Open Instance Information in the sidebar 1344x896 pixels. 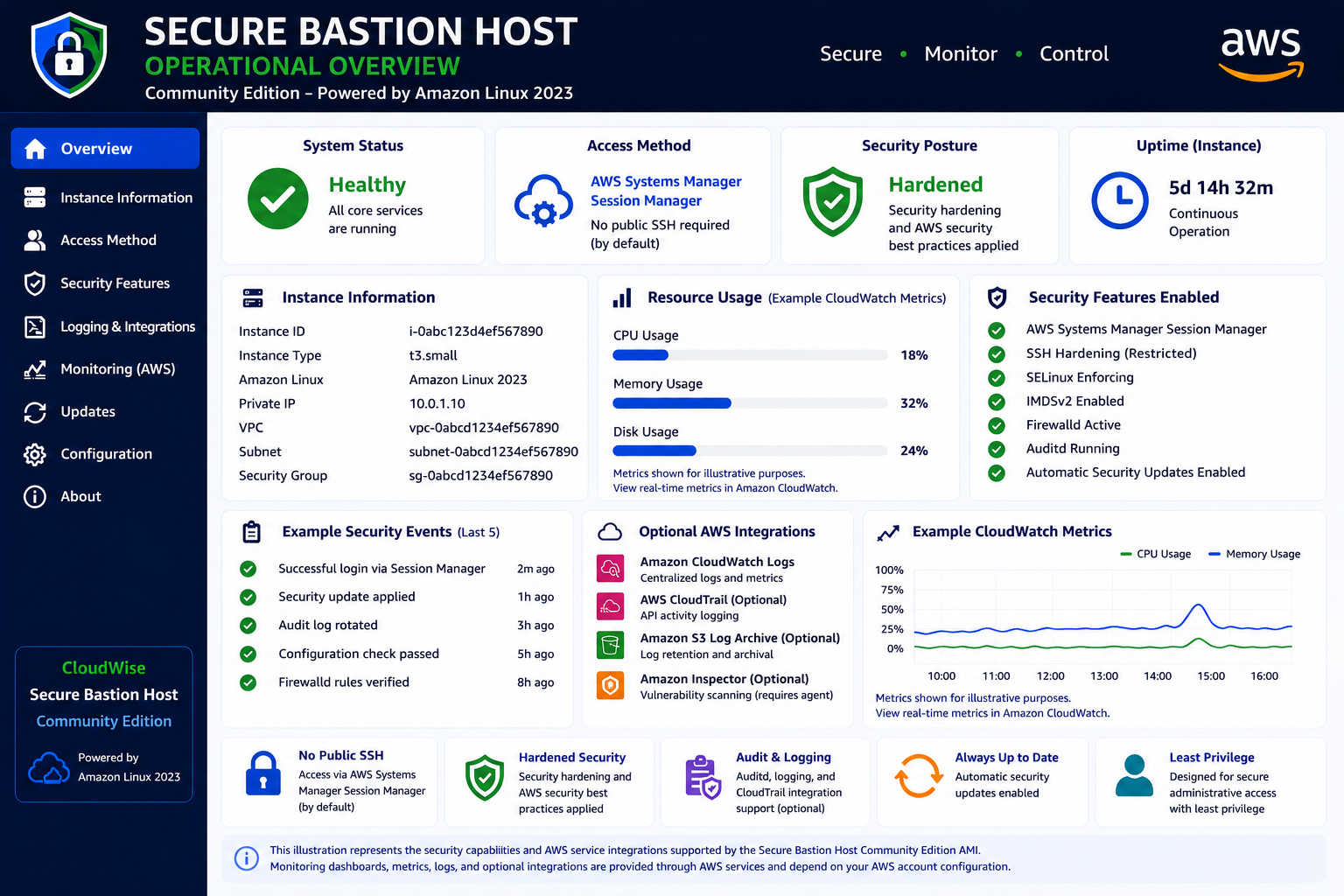pos(107,198)
